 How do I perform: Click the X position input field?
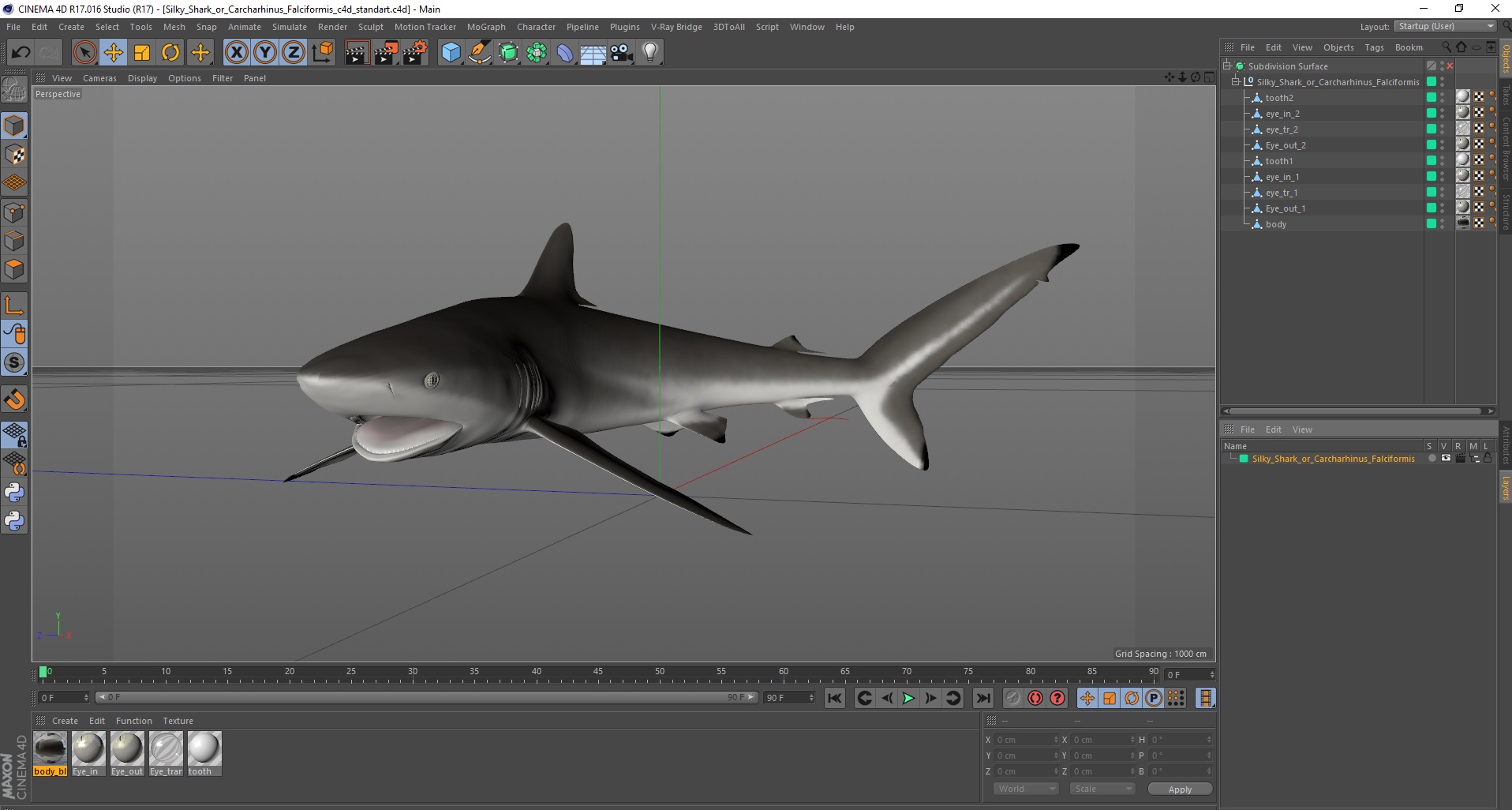(x=1025, y=740)
